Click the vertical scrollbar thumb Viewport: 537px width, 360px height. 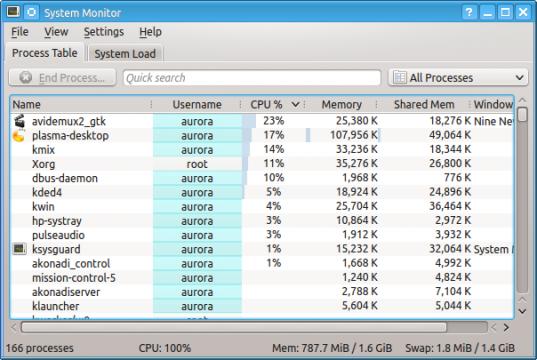(x=522, y=114)
